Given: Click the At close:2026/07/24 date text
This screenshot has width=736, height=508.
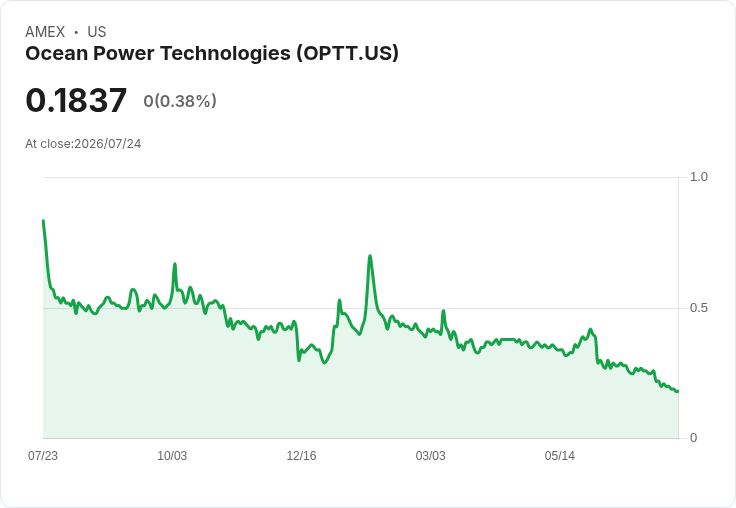Looking at the screenshot, I should click(83, 144).
